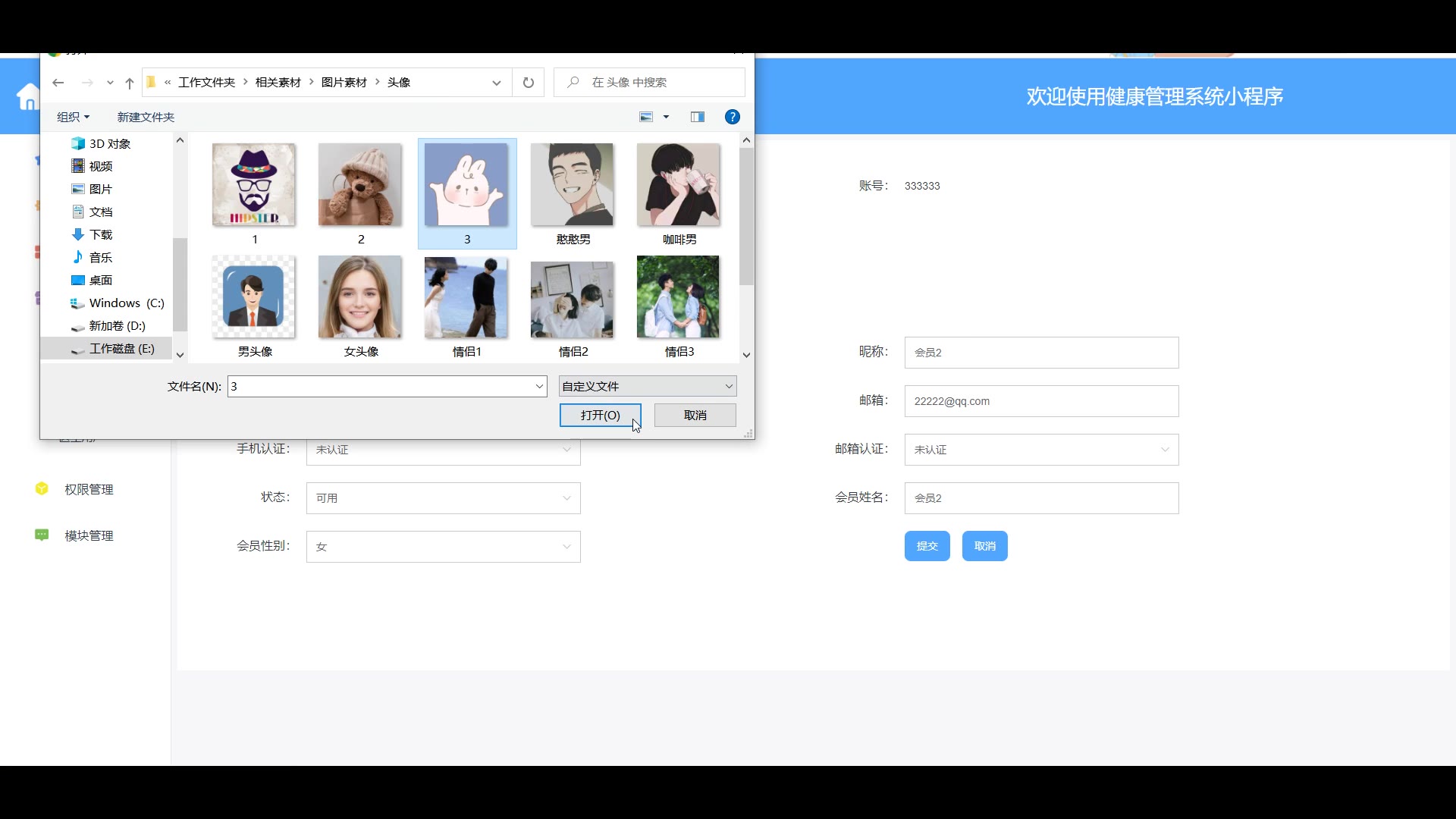
Task: Click the change view icon
Action: pos(646,117)
